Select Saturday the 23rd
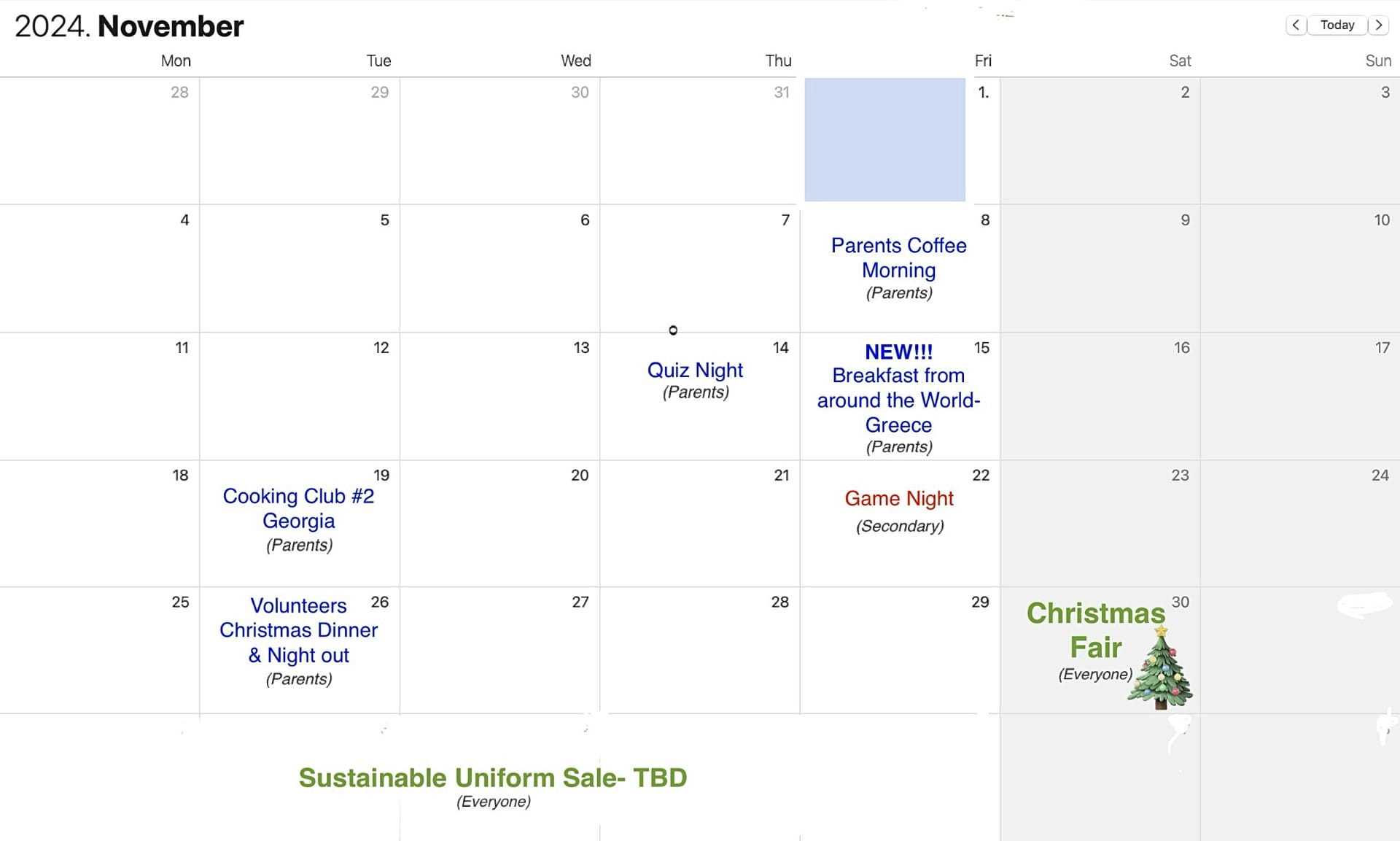1400x841 pixels. [1100, 523]
